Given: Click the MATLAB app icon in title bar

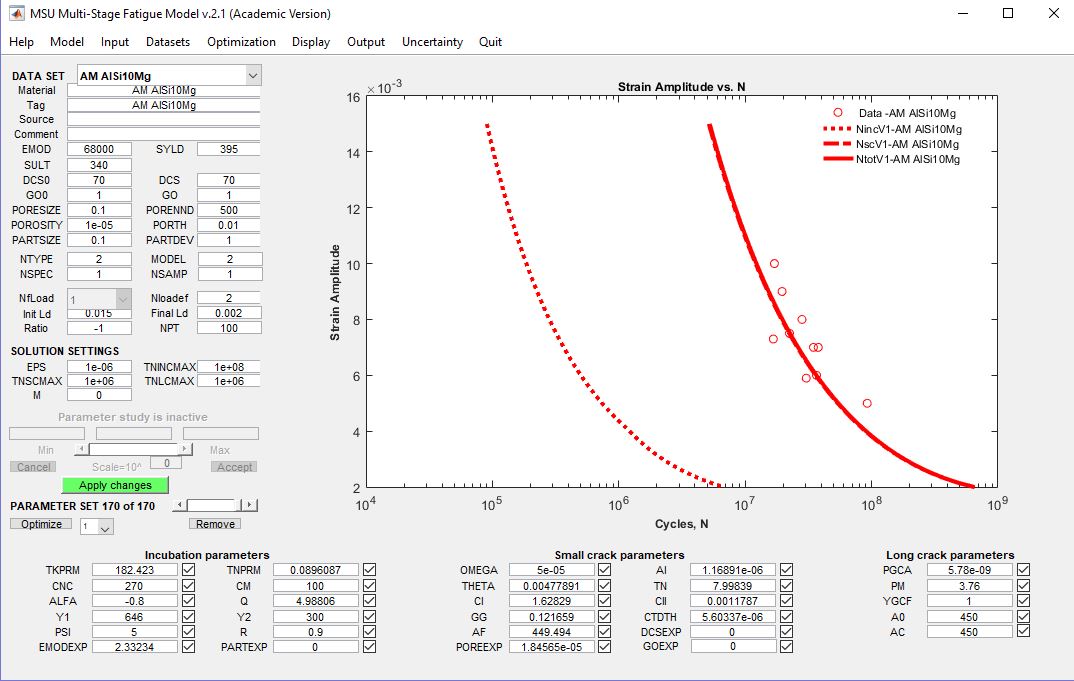Looking at the screenshot, I should [x=17, y=14].
